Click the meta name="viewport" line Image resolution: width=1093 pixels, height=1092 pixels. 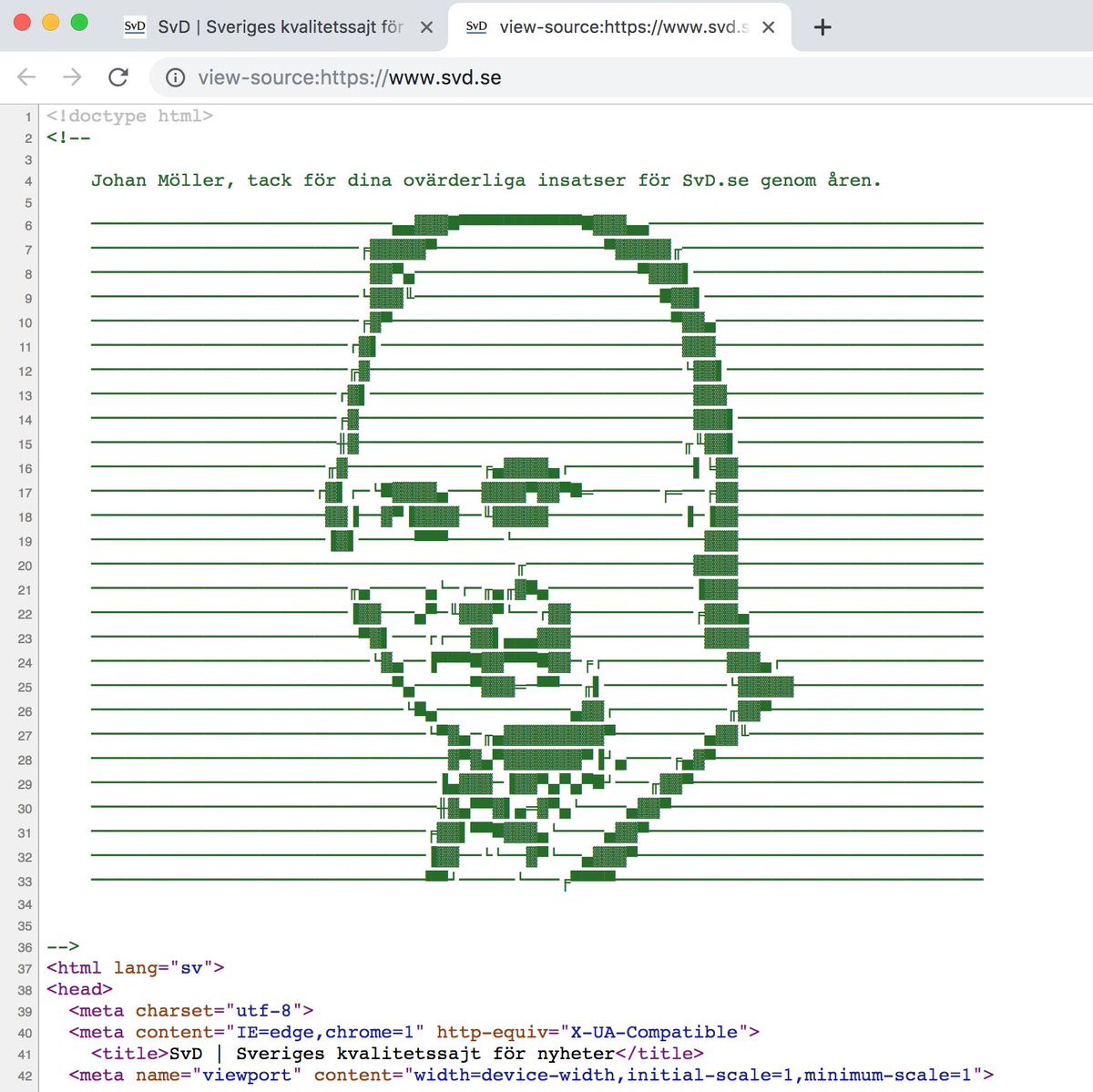tap(531, 1075)
